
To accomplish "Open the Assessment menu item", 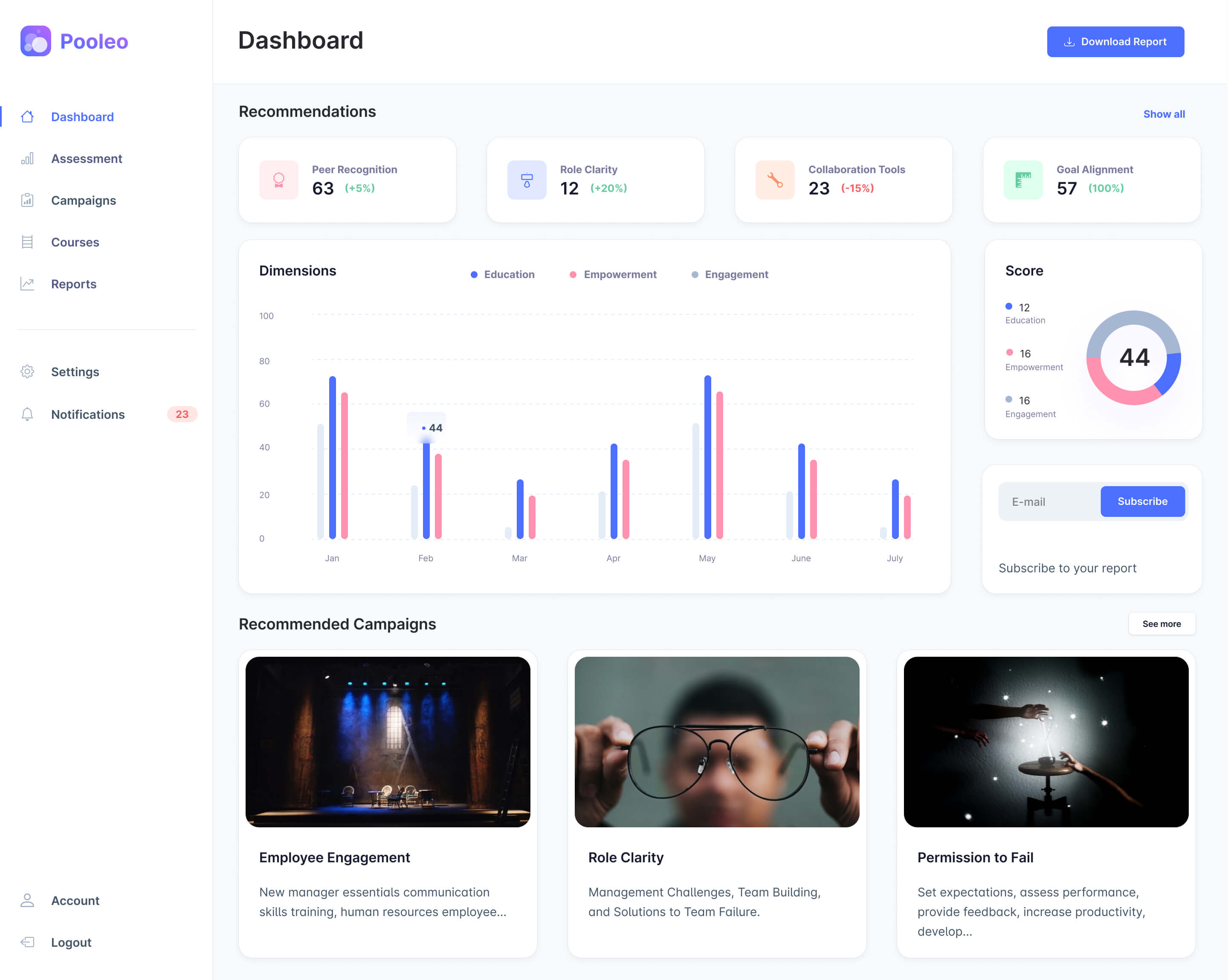I will [x=87, y=158].
